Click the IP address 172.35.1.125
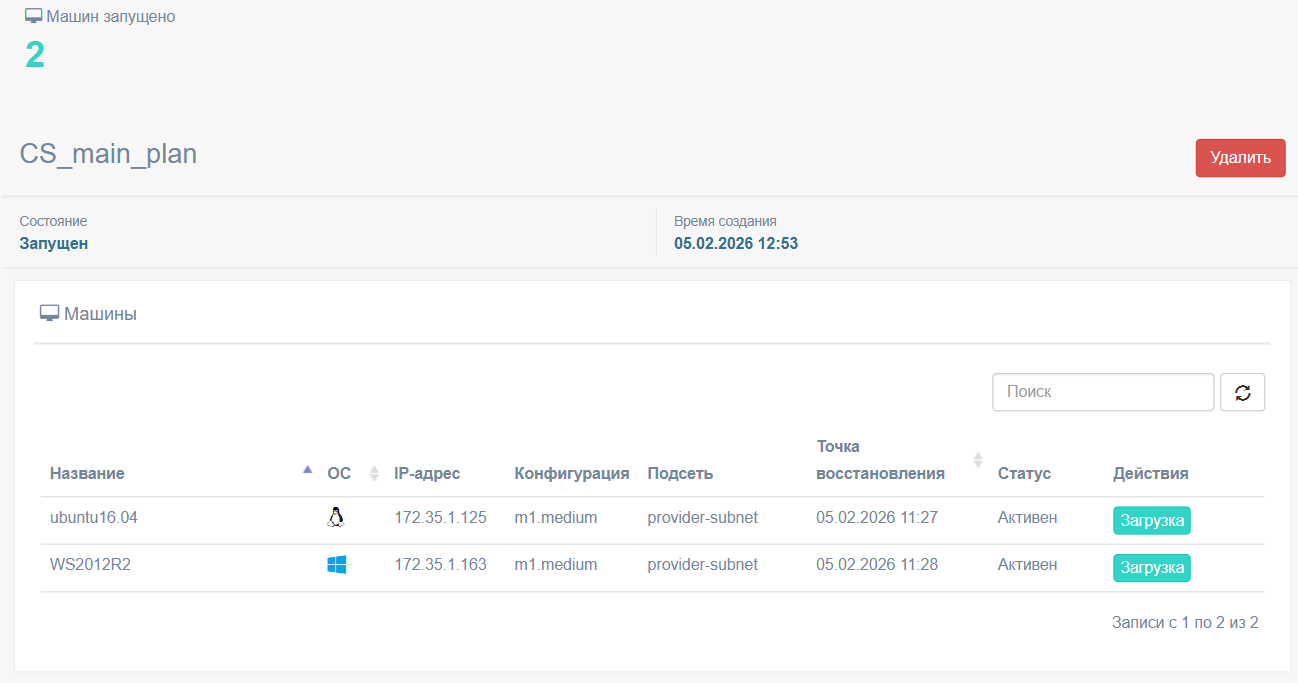The image size is (1298, 683). [440, 517]
